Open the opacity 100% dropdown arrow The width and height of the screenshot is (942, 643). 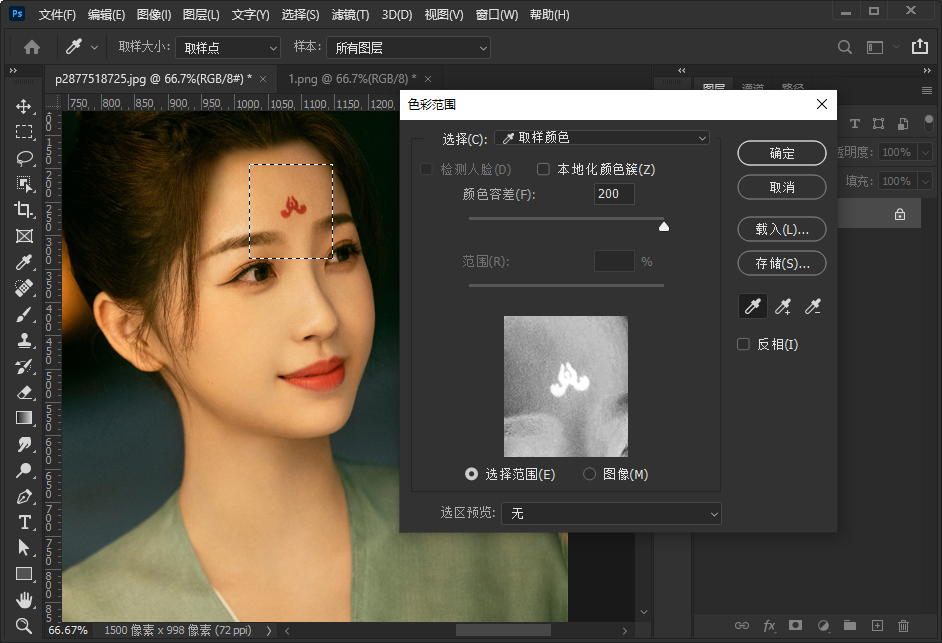point(926,153)
